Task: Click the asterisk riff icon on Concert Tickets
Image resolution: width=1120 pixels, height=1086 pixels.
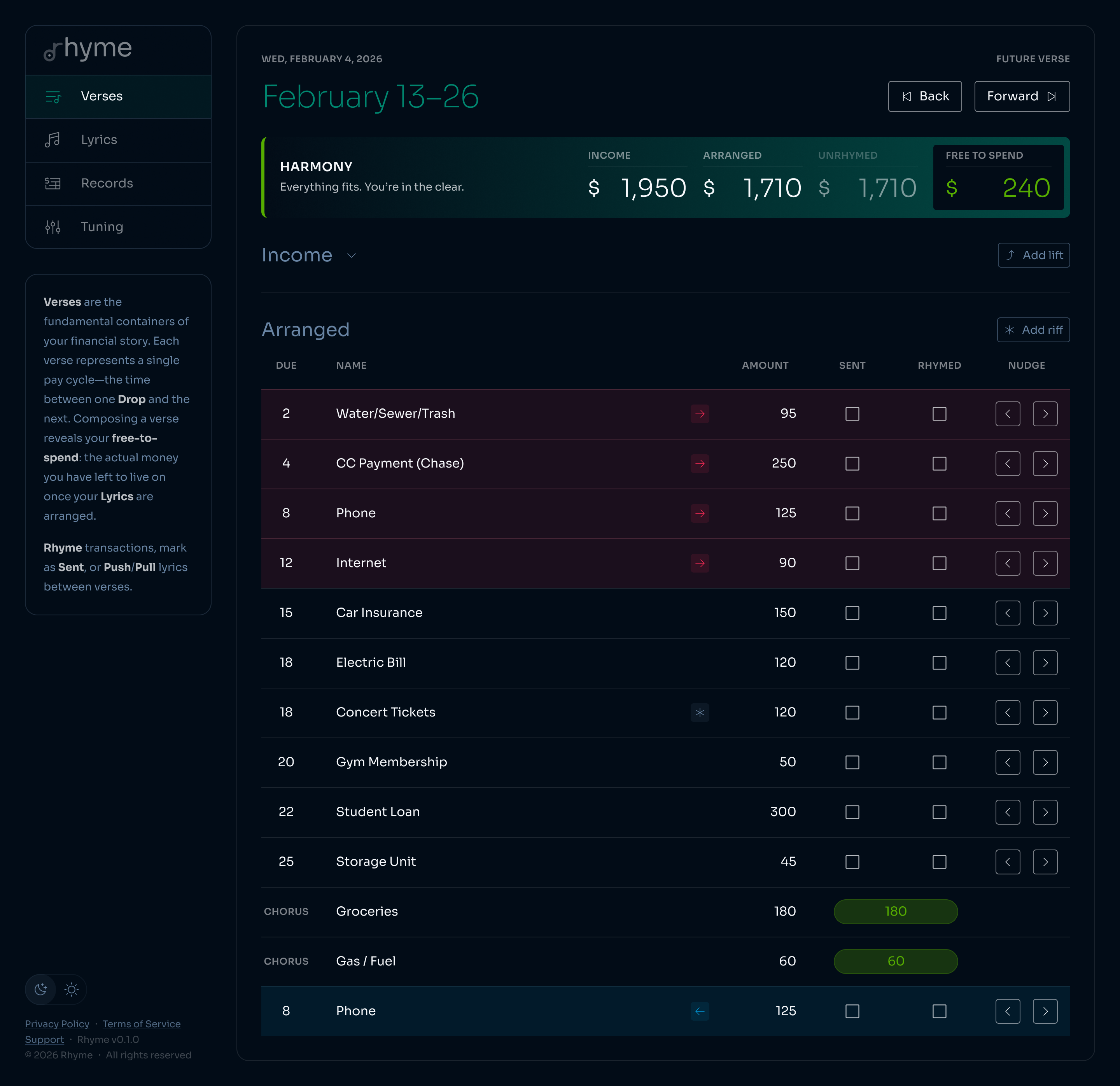Action: [x=700, y=712]
